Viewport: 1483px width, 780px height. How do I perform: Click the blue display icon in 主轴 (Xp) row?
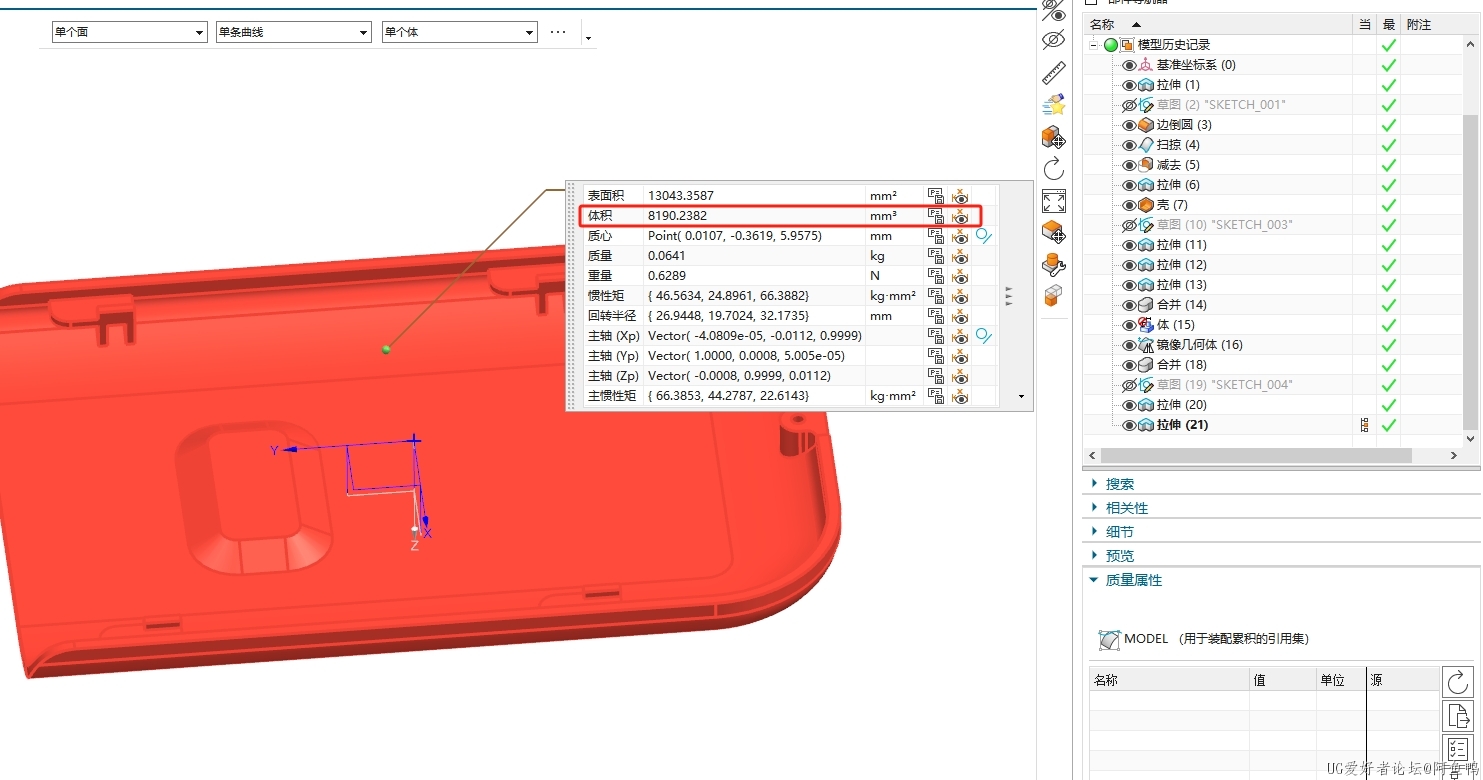tap(984, 336)
